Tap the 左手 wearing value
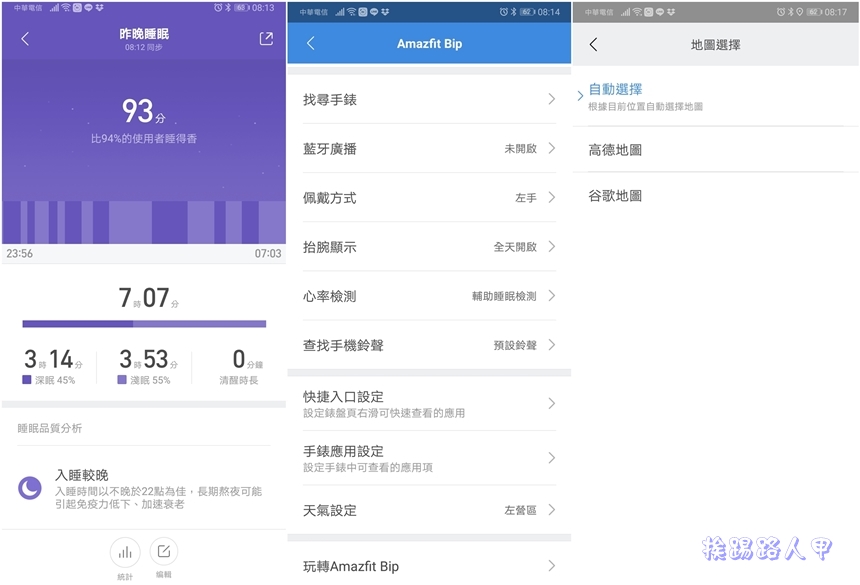 (526, 198)
